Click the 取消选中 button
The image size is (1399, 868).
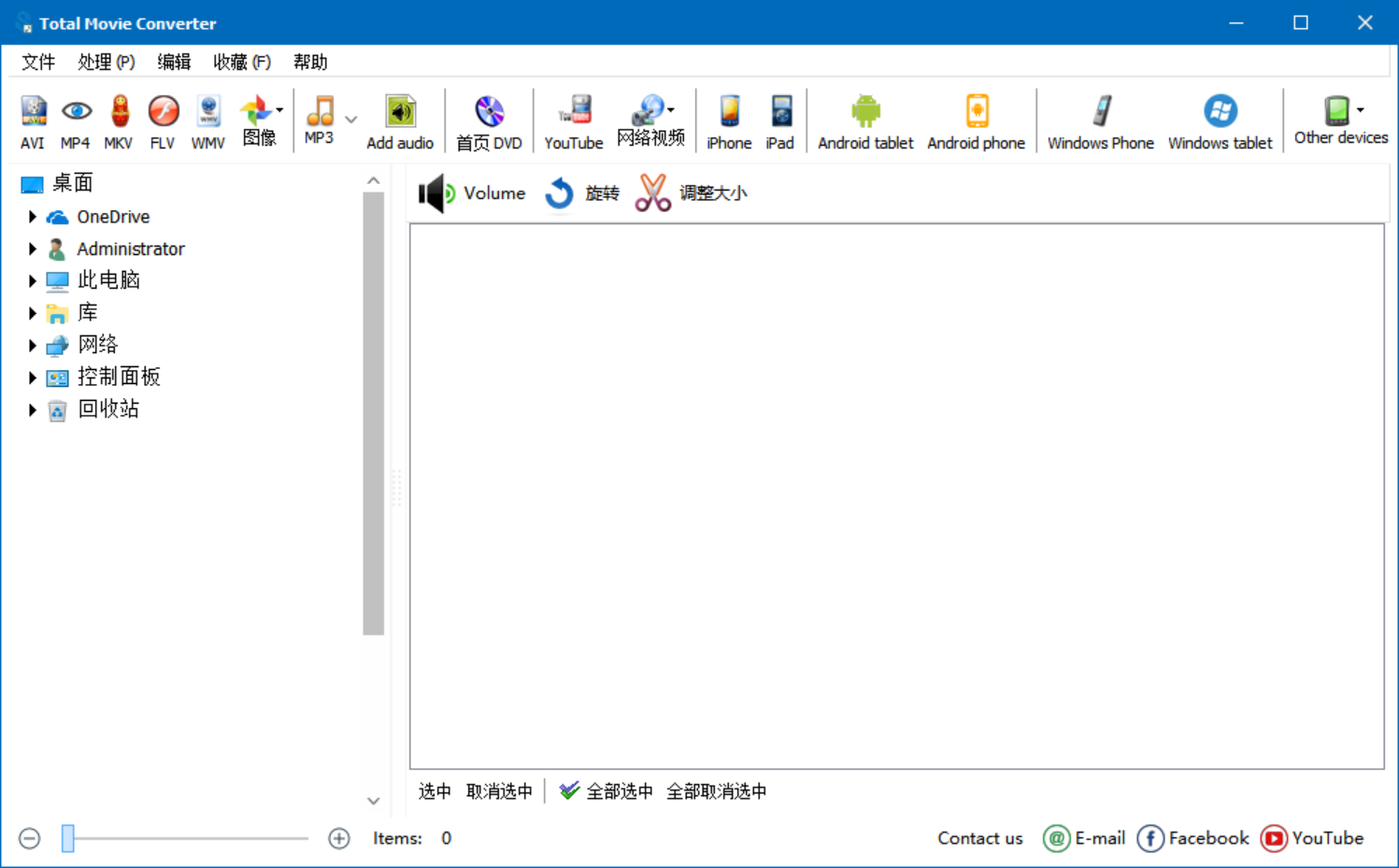tap(499, 791)
